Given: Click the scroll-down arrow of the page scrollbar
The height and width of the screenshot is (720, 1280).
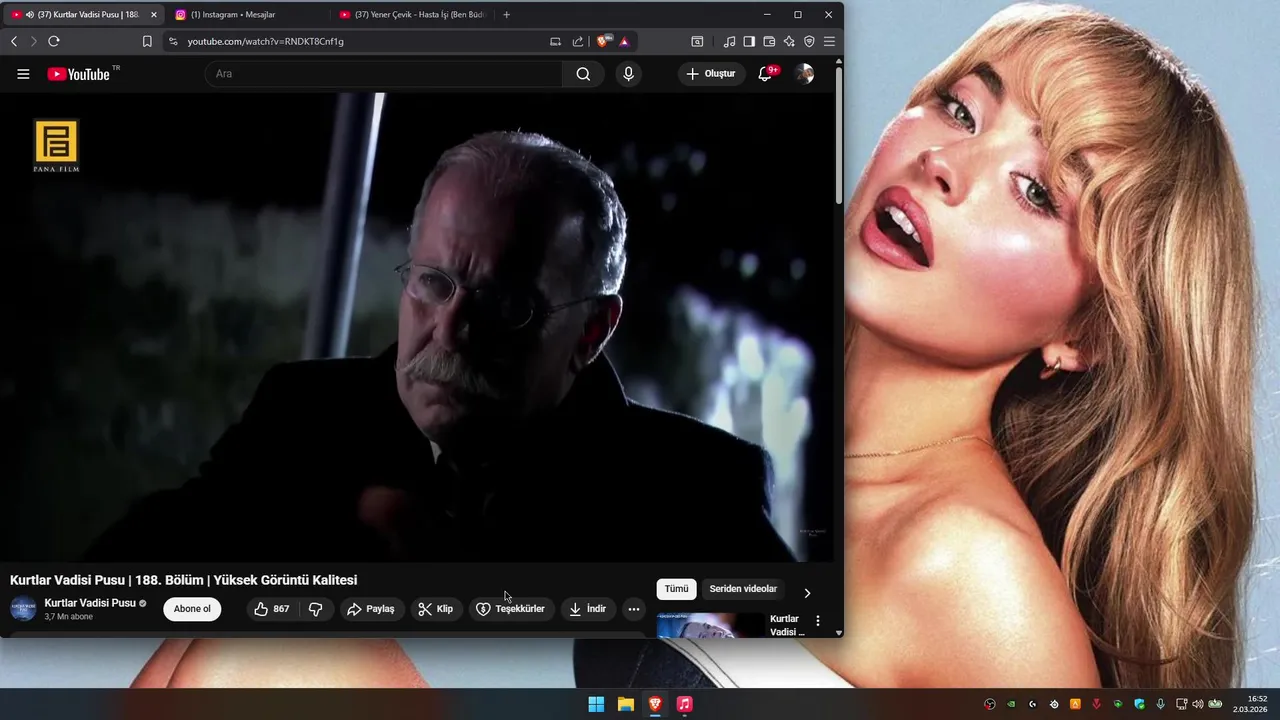Looking at the screenshot, I should click(x=839, y=632).
